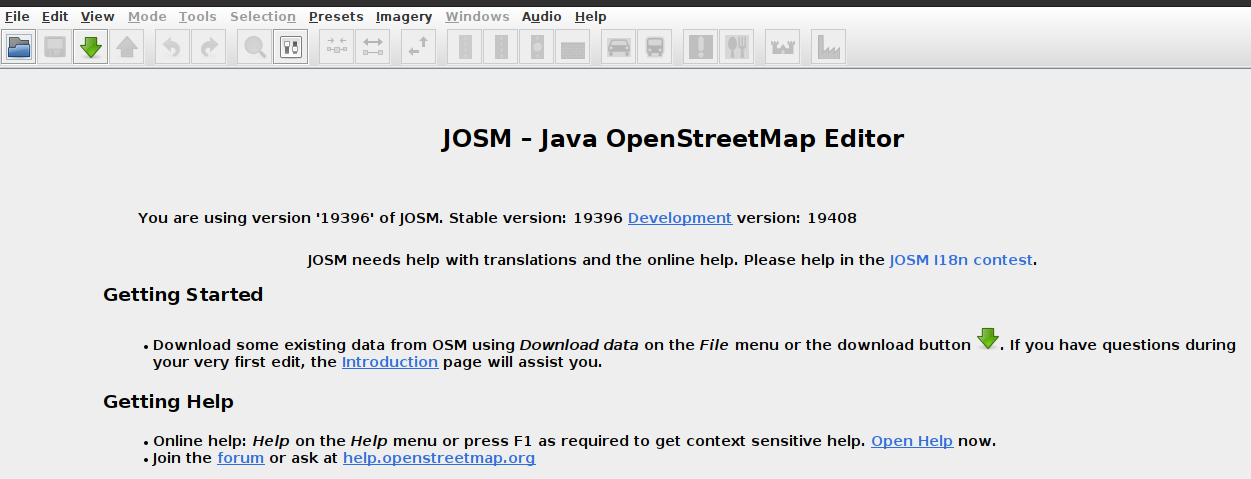Viewport: 1251px width, 479px height.
Task: Click the Undo arrow icon
Action: 173,47
